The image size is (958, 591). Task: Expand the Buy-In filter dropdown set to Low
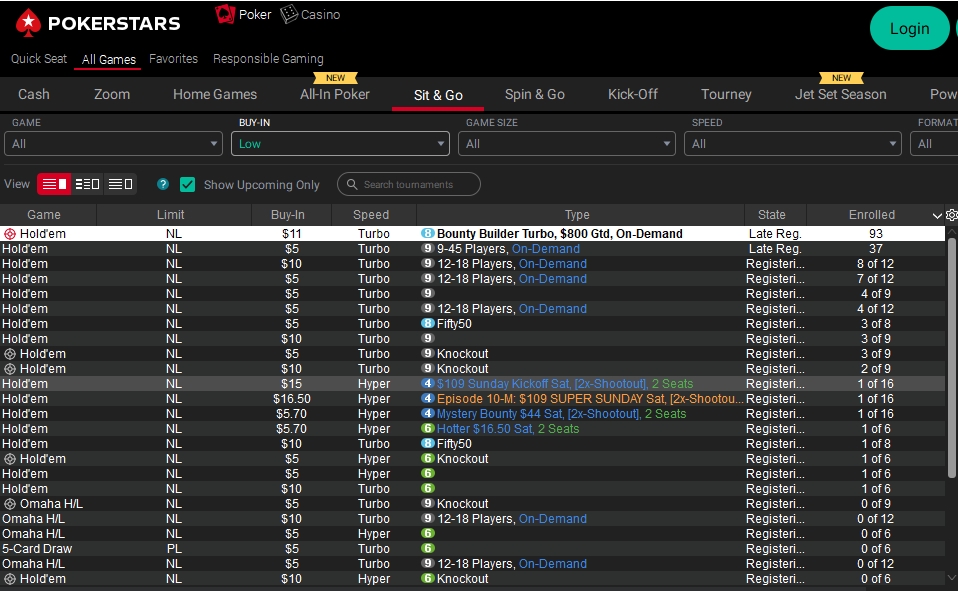340,144
